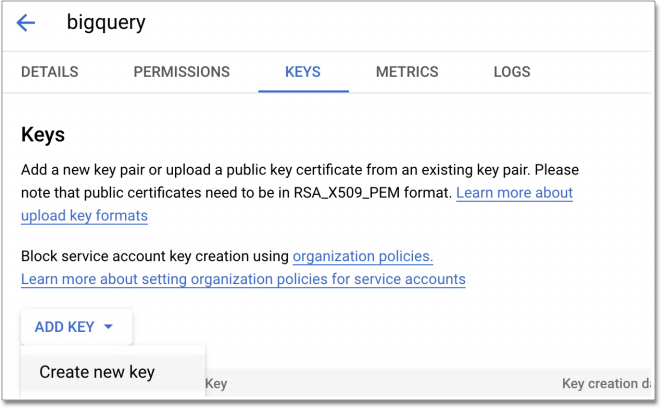The height and width of the screenshot is (408, 661).
Task: Go to the METRICS tab
Action: pyautogui.click(x=407, y=72)
